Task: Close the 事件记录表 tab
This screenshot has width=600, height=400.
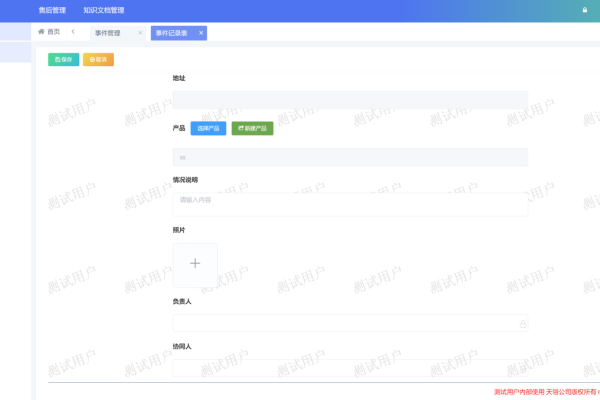Action: tap(201, 33)
